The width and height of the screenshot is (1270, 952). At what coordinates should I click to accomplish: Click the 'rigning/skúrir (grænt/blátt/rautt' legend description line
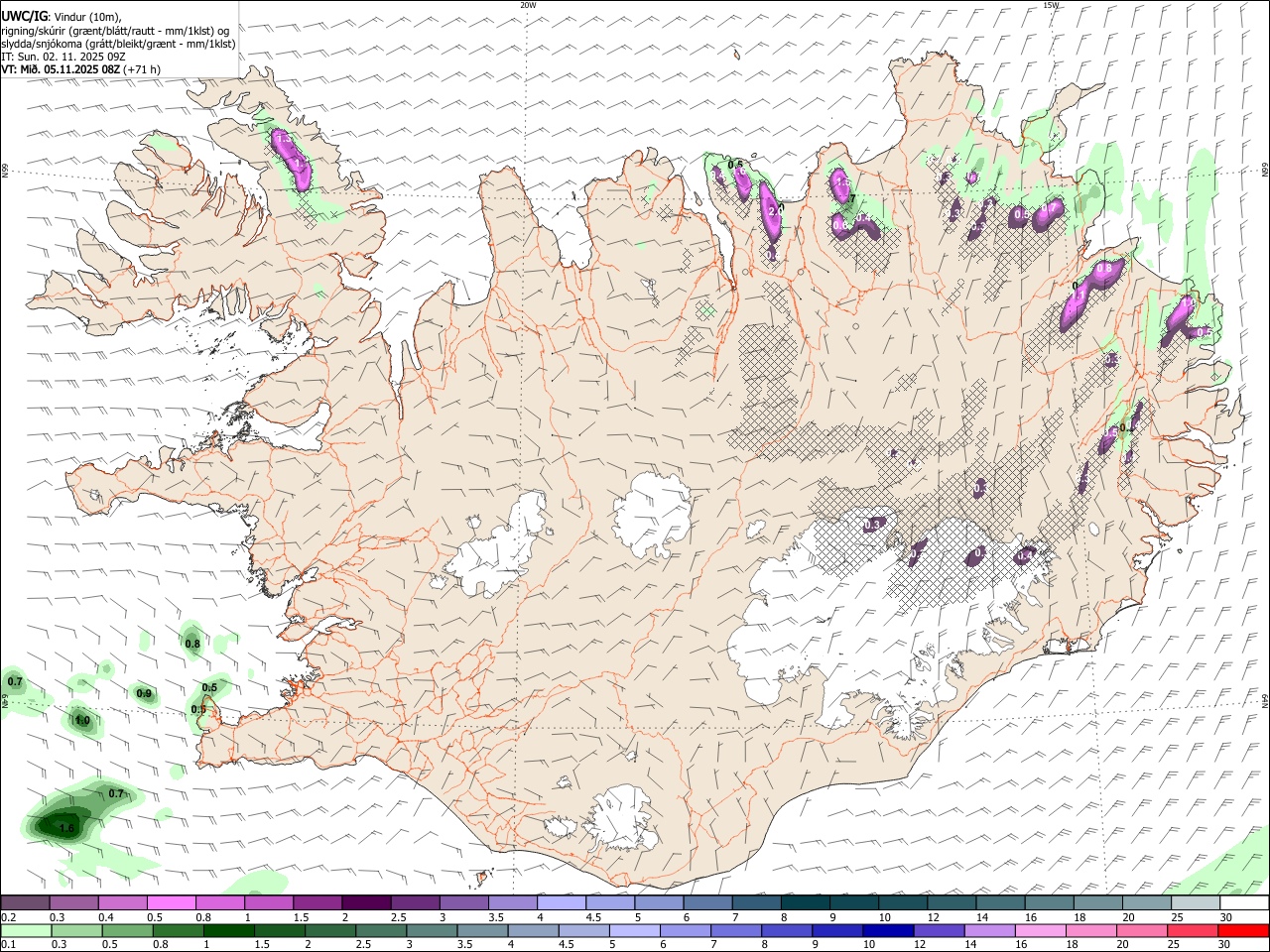116,31
